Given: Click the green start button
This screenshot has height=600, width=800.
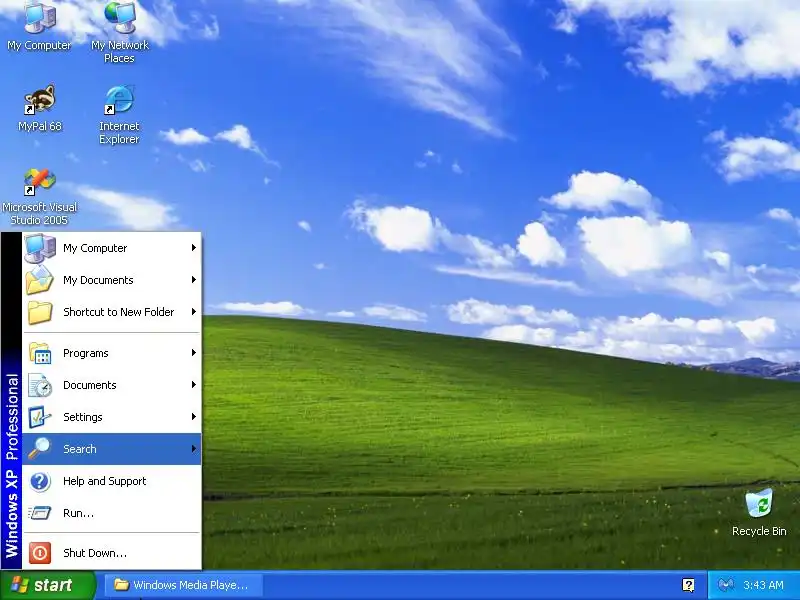Looking at the screenshot, I should pos(47,585).
